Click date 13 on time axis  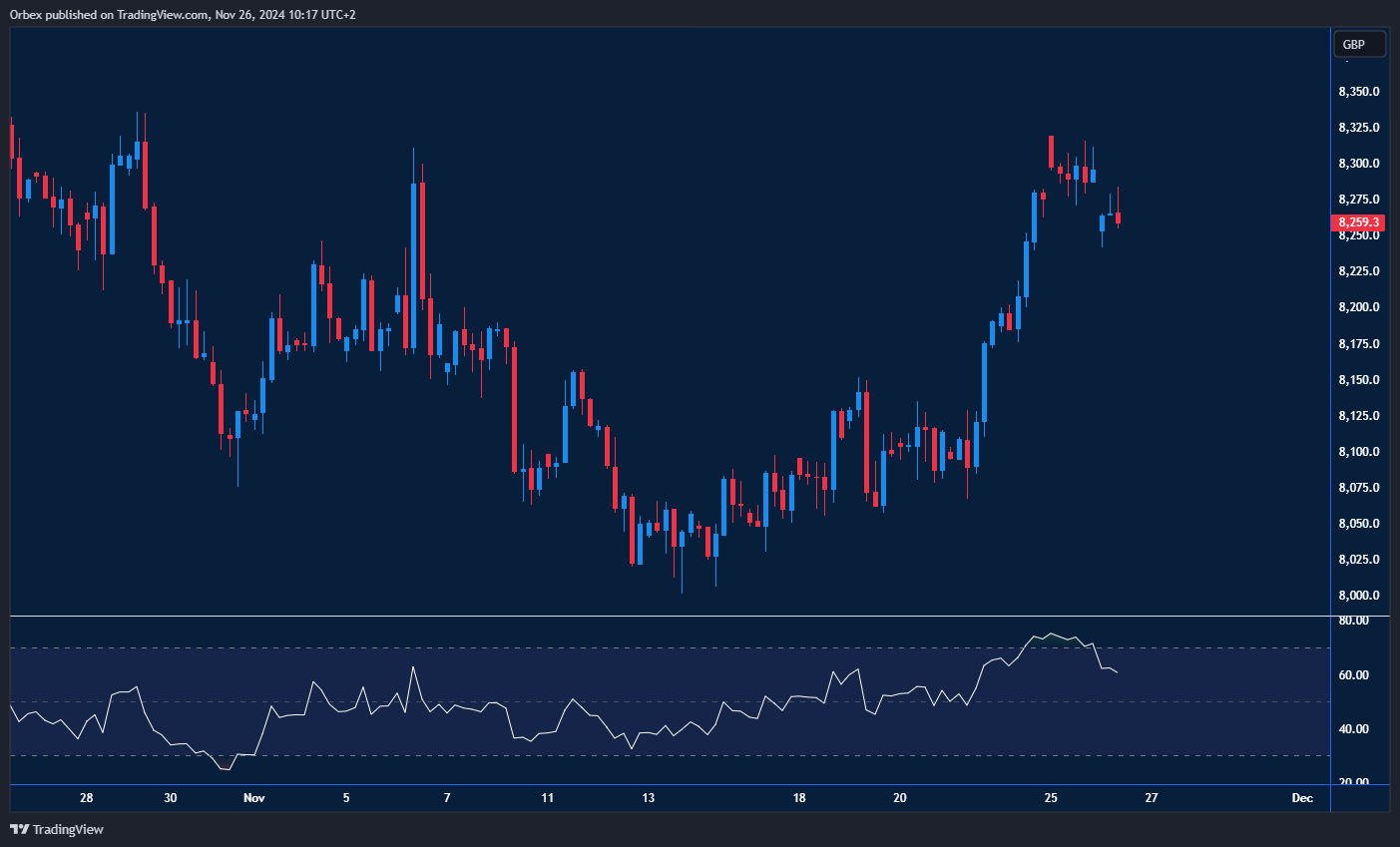click(649, 798)
